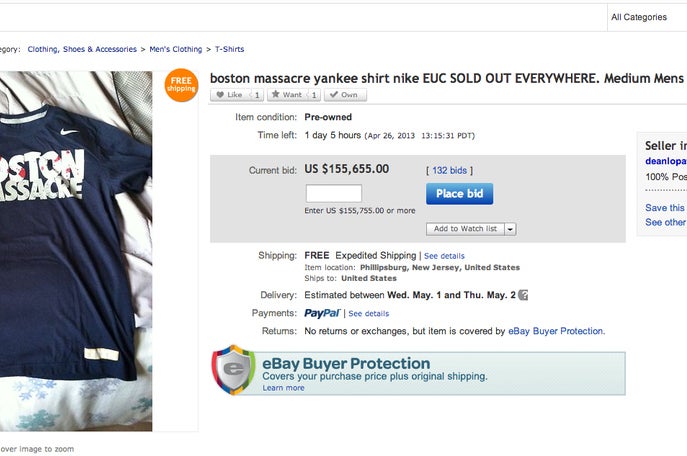The image size is (687, 456).
Task: Select the T-Shirts breadcrumb
Action: [228, 49]
